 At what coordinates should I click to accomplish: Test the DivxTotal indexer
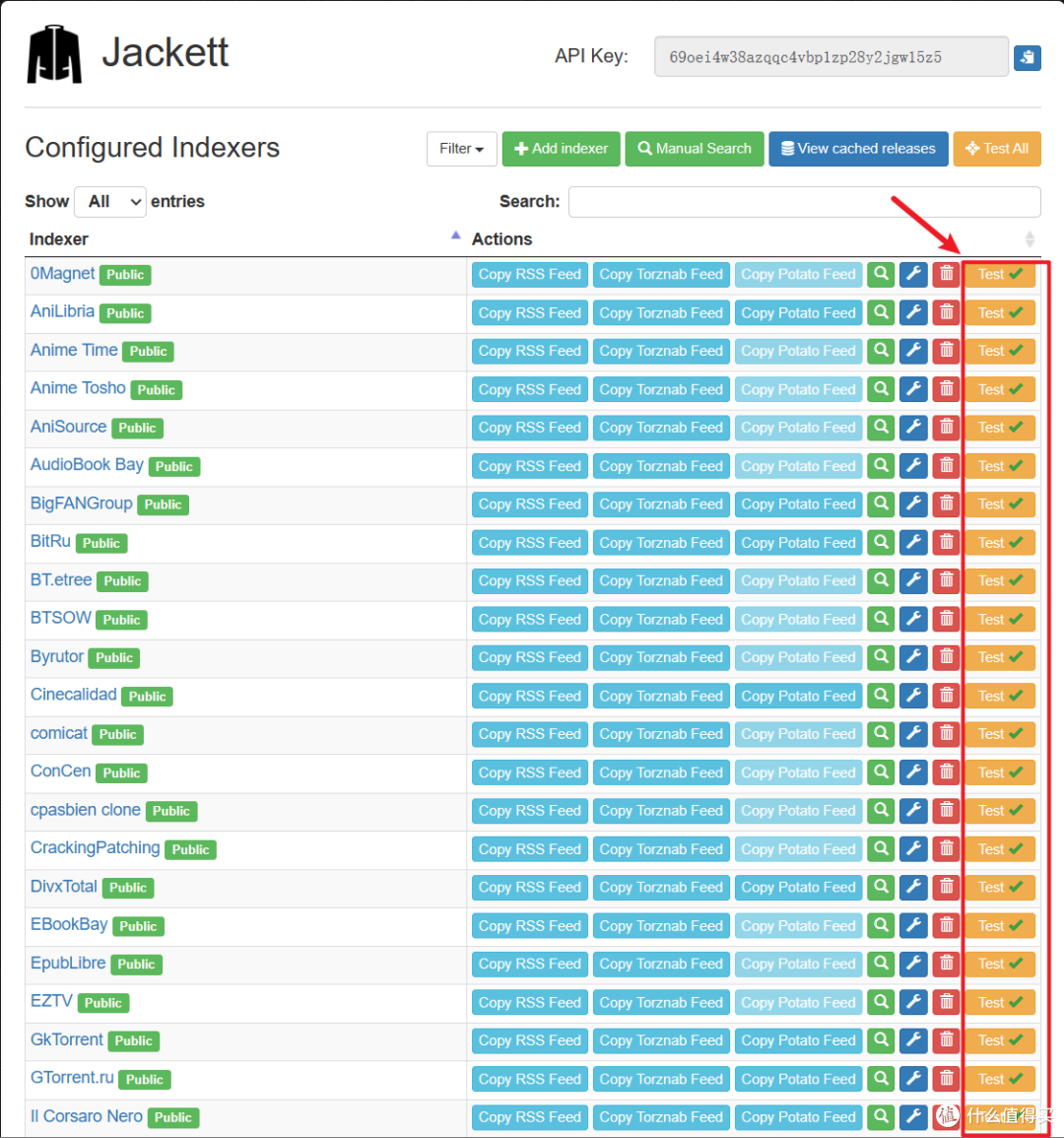point(1000,887)
